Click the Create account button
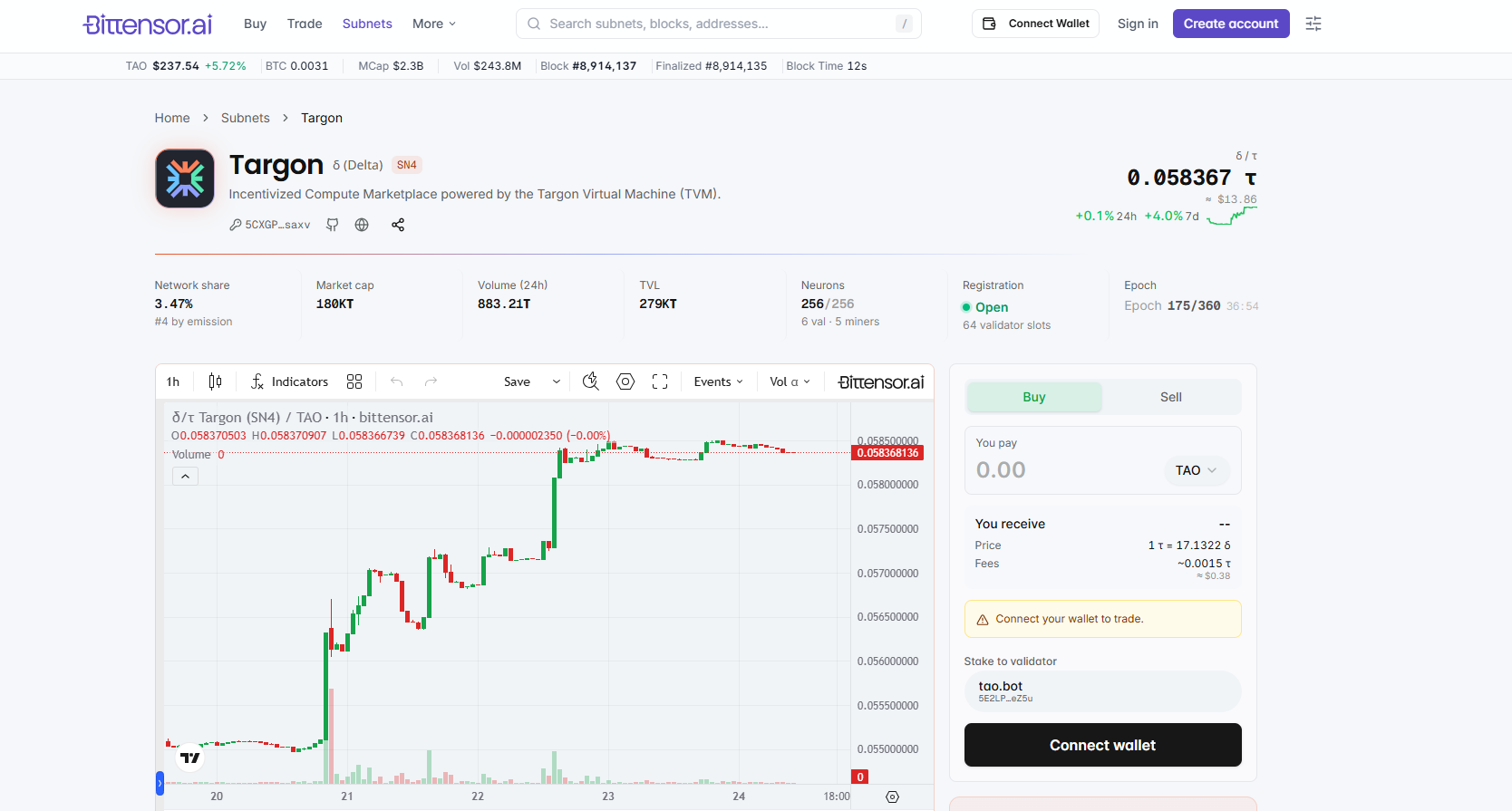The image size is (1512, 811). pyautogui.click(x=1231, y=24)
